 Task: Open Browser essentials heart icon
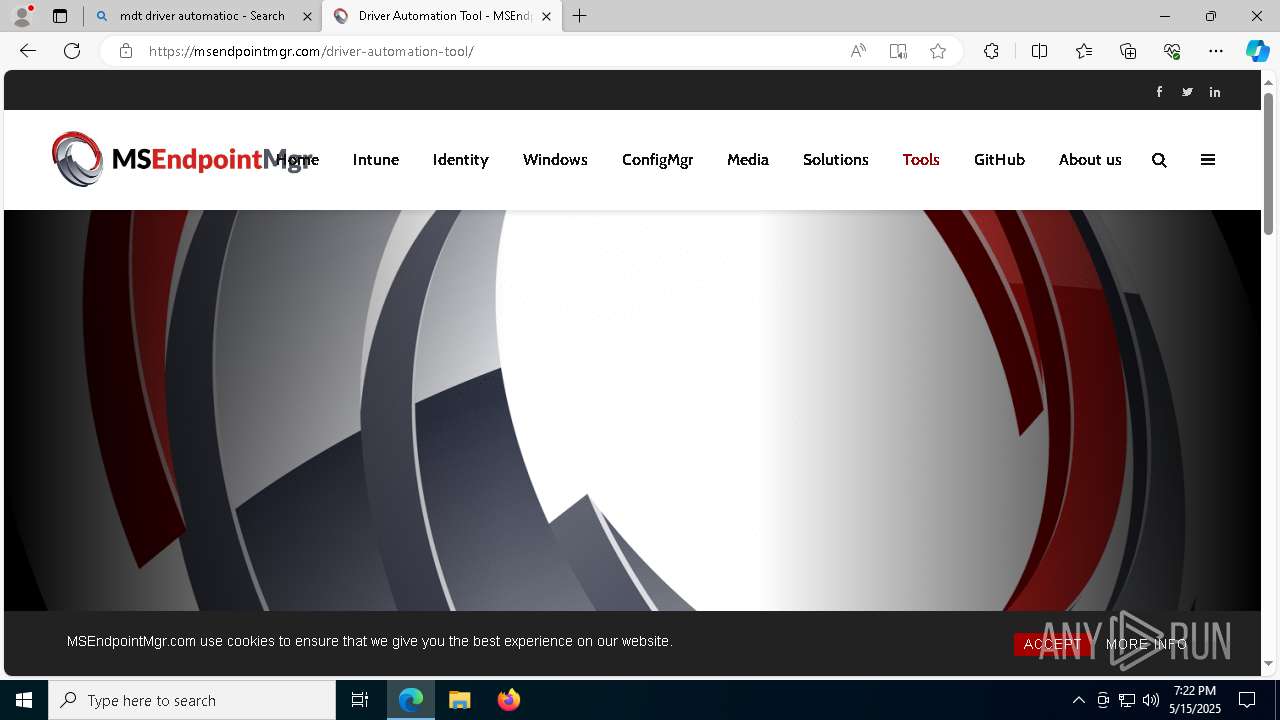tap(1172, 51)
